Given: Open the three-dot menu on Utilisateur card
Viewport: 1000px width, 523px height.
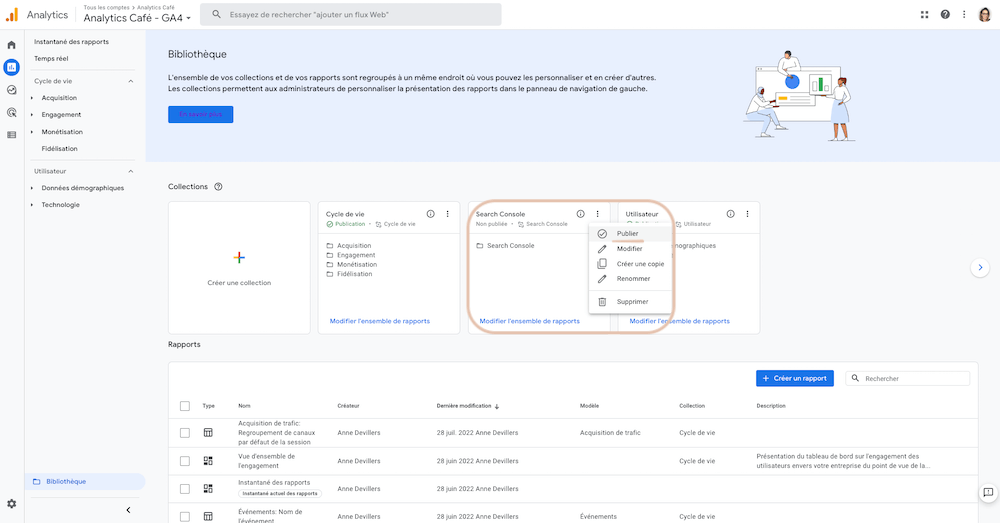Looking at the screenshot, I should (x=747, y=214).
